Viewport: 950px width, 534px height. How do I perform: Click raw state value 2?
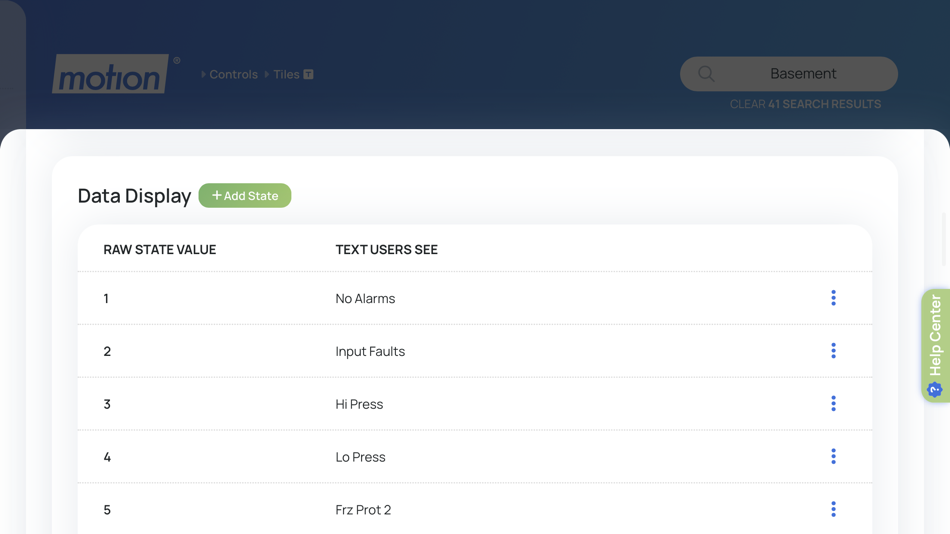[107, 351]
